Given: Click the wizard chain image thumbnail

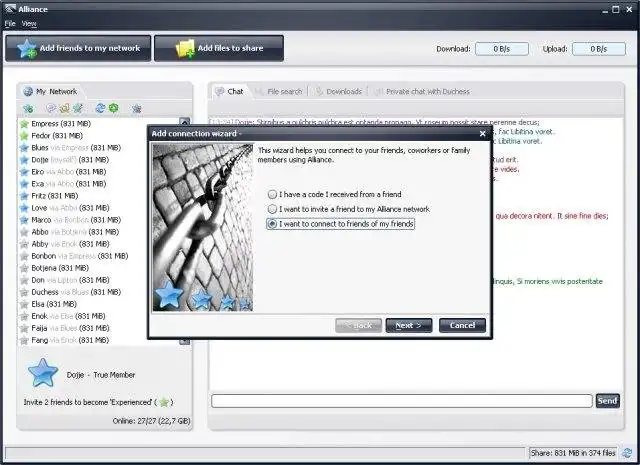Looking at the screenshot, I should [203, 227].
